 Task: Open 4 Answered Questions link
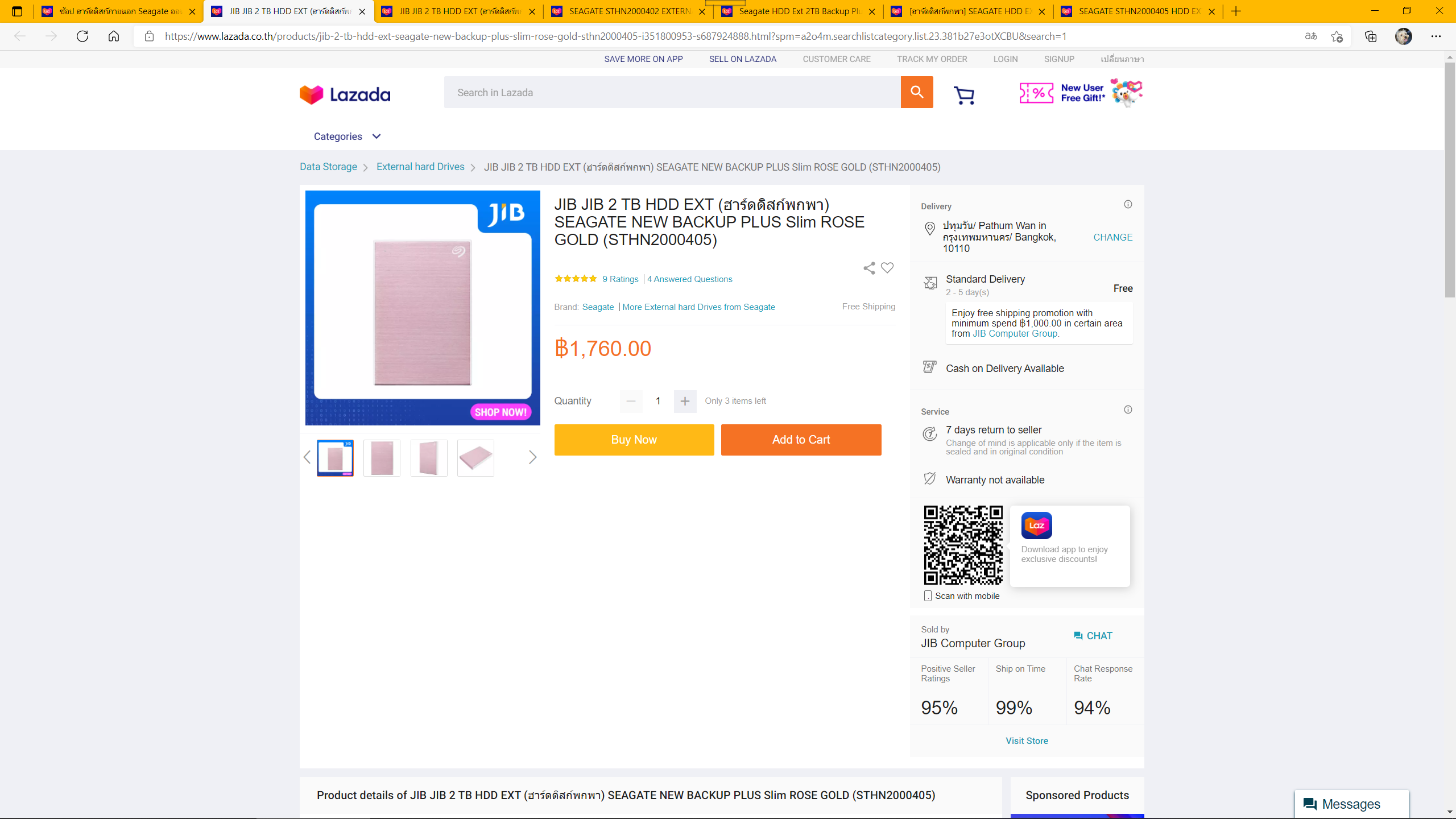[689, 279]
